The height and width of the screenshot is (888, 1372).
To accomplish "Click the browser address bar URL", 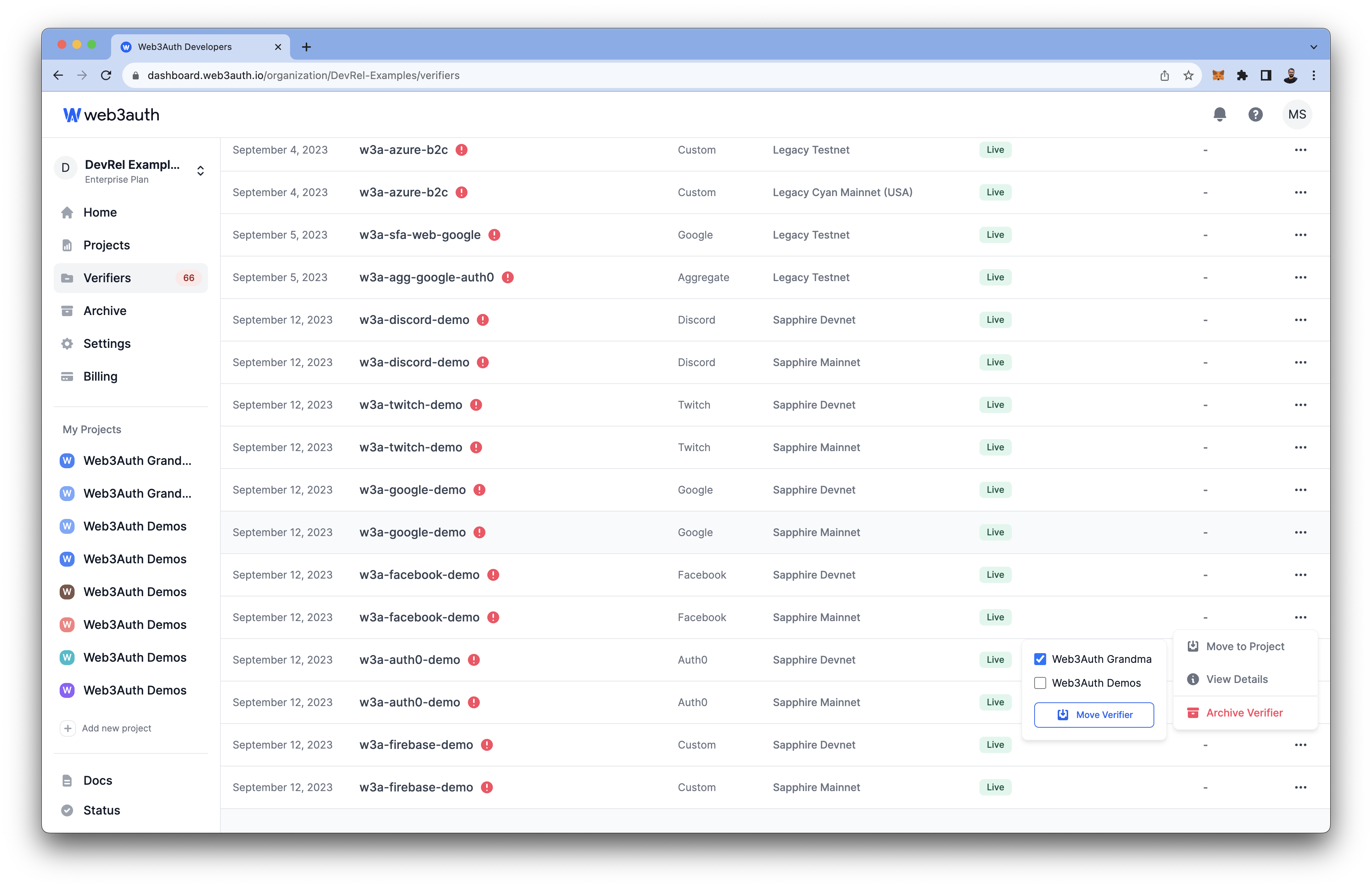I will (303, 75).
